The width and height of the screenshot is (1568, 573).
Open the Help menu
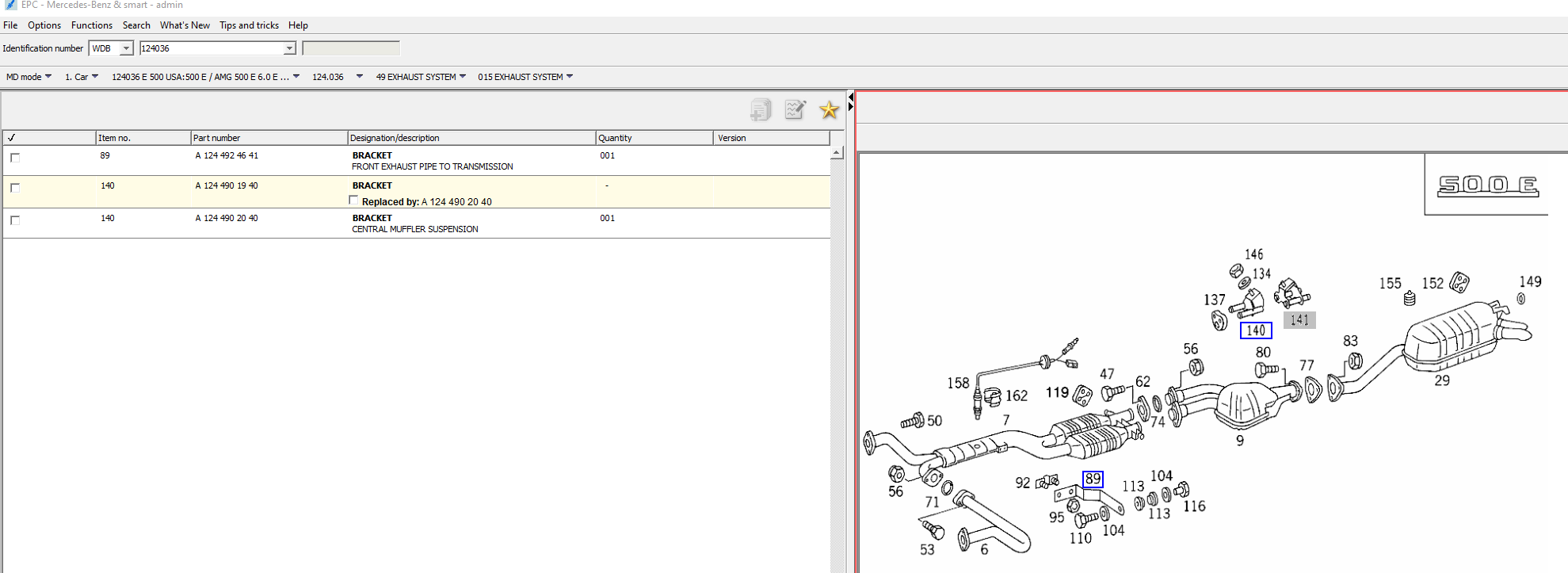298,25
